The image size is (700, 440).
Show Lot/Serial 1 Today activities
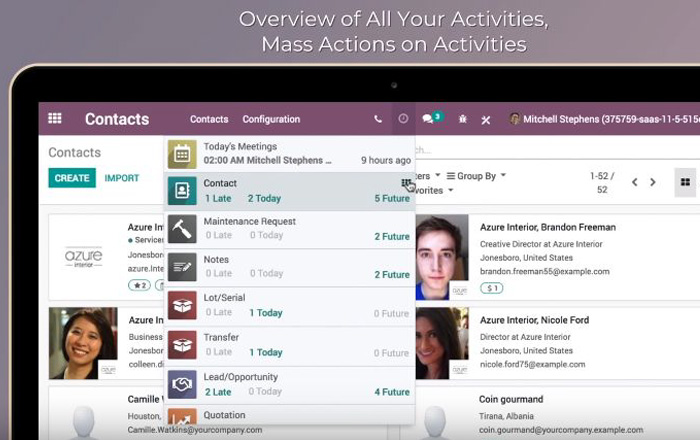tap(266, 313)
